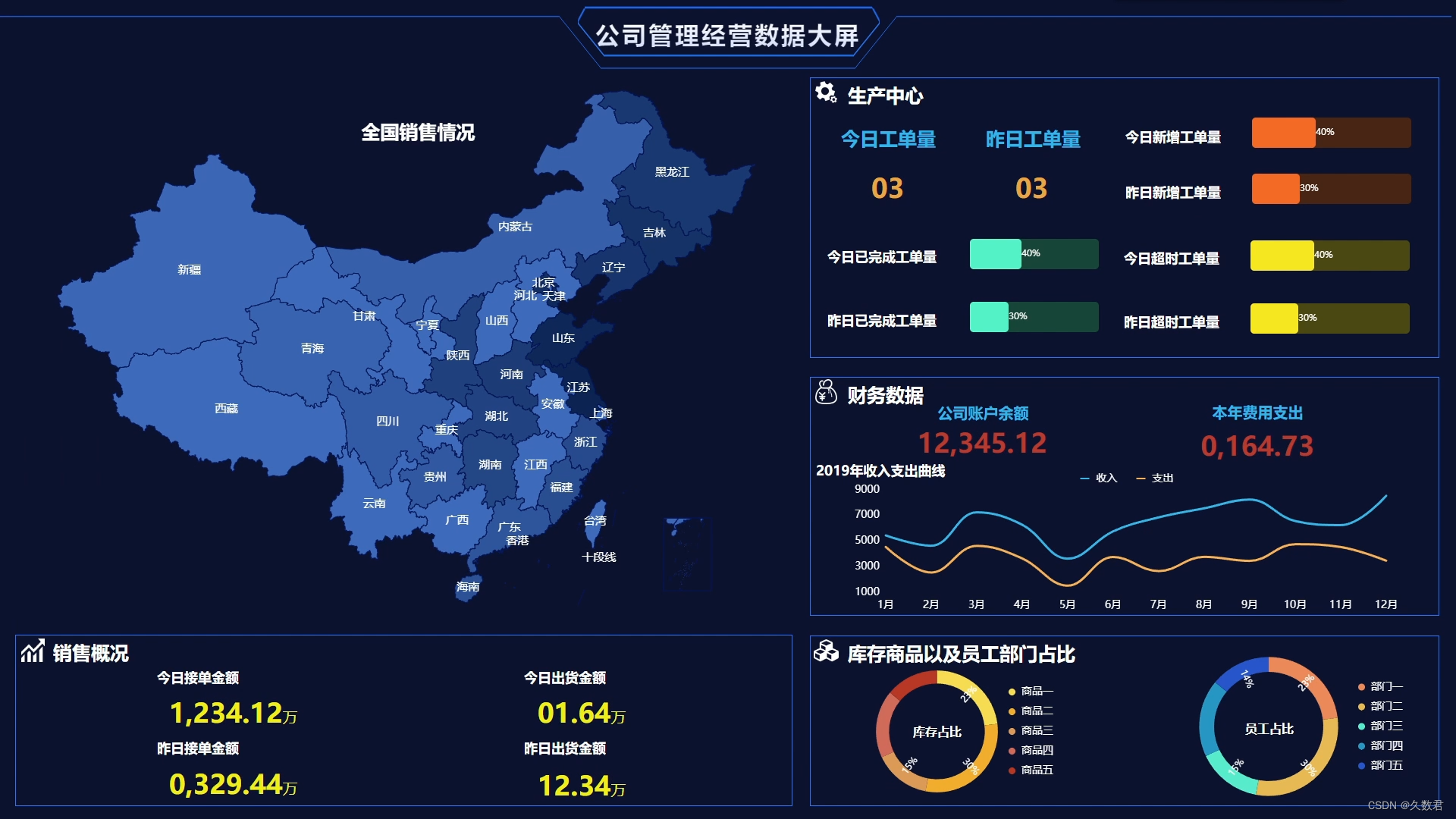Click 黑龙江 province on the map
The image size is (1456, 819).
point(672,172)
